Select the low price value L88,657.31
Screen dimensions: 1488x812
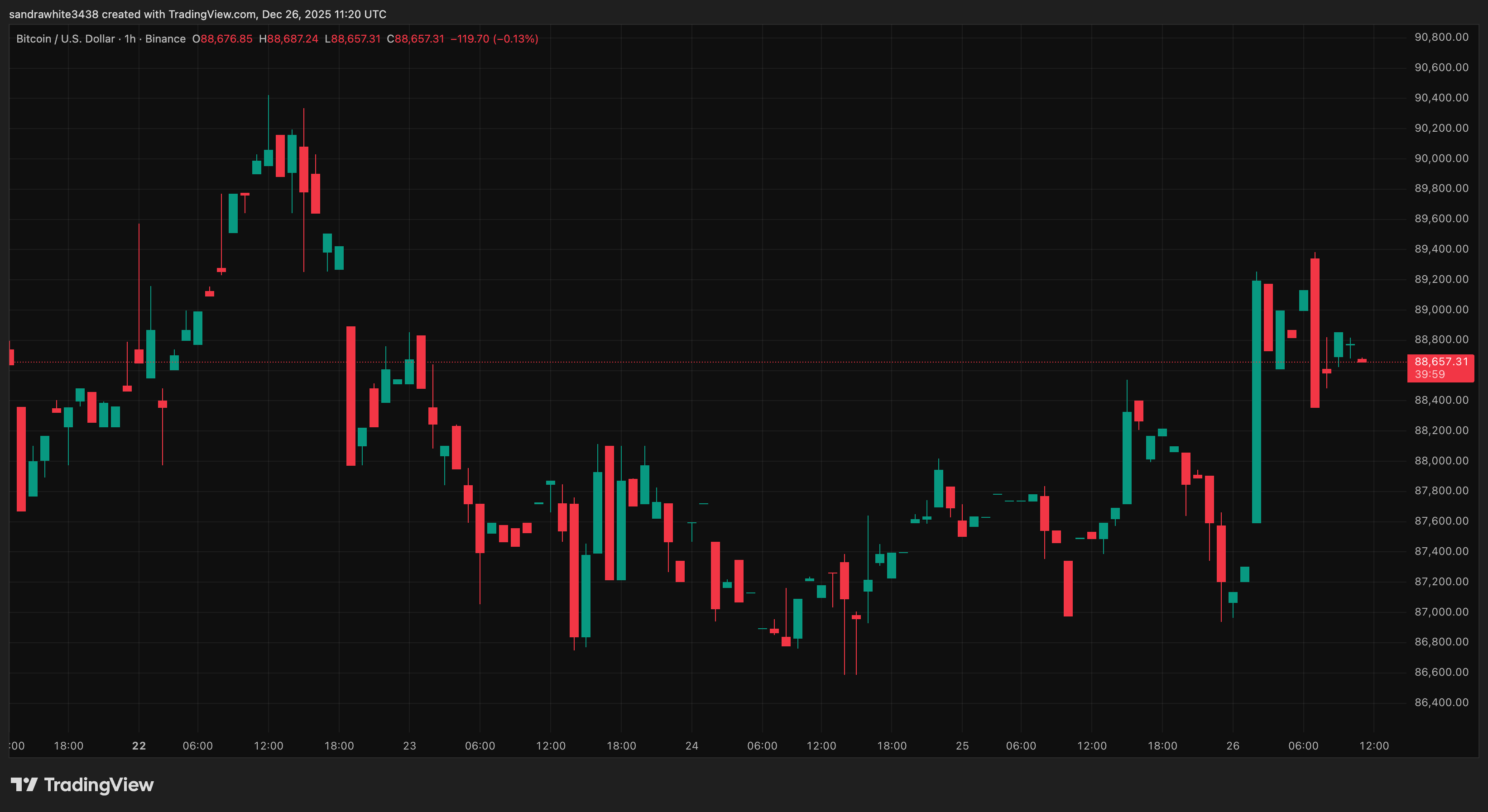(354, 38)
